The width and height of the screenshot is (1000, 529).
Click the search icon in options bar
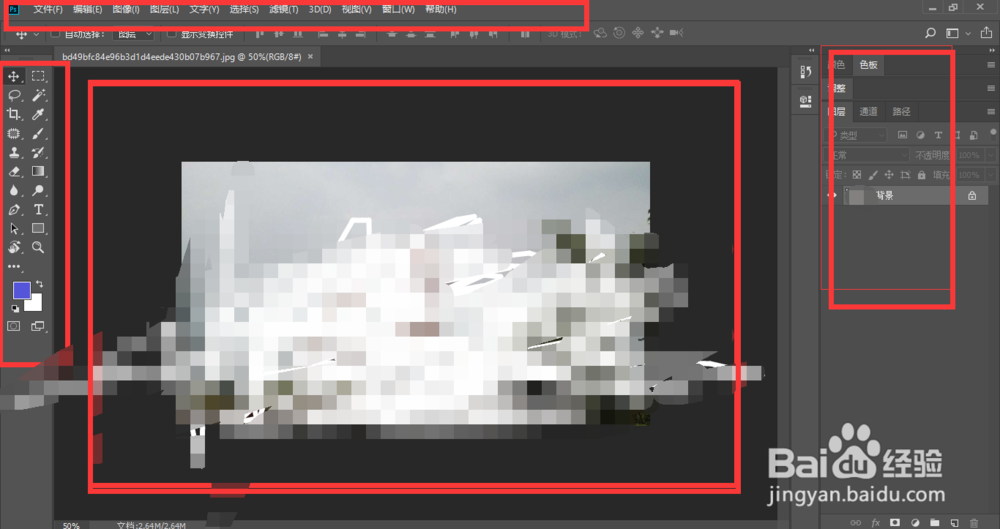pos(930,33)
